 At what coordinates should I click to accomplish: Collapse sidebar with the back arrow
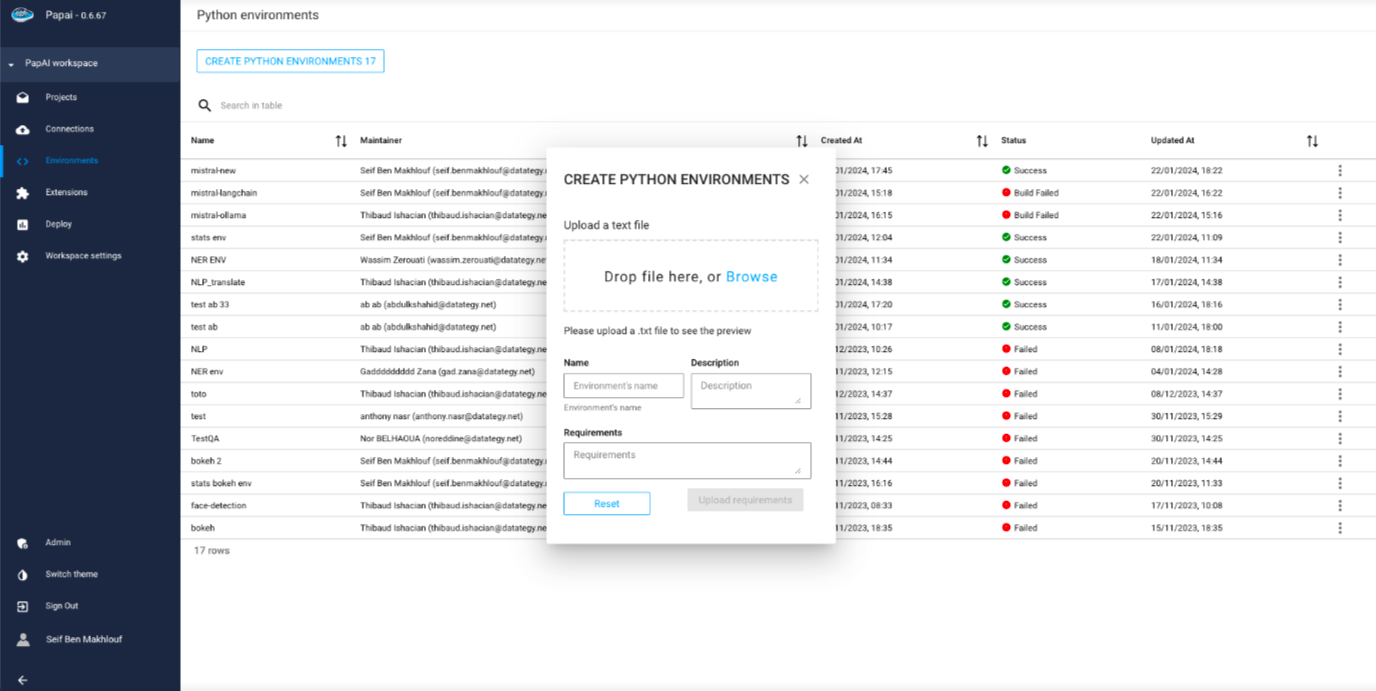[x=23, y=680]
